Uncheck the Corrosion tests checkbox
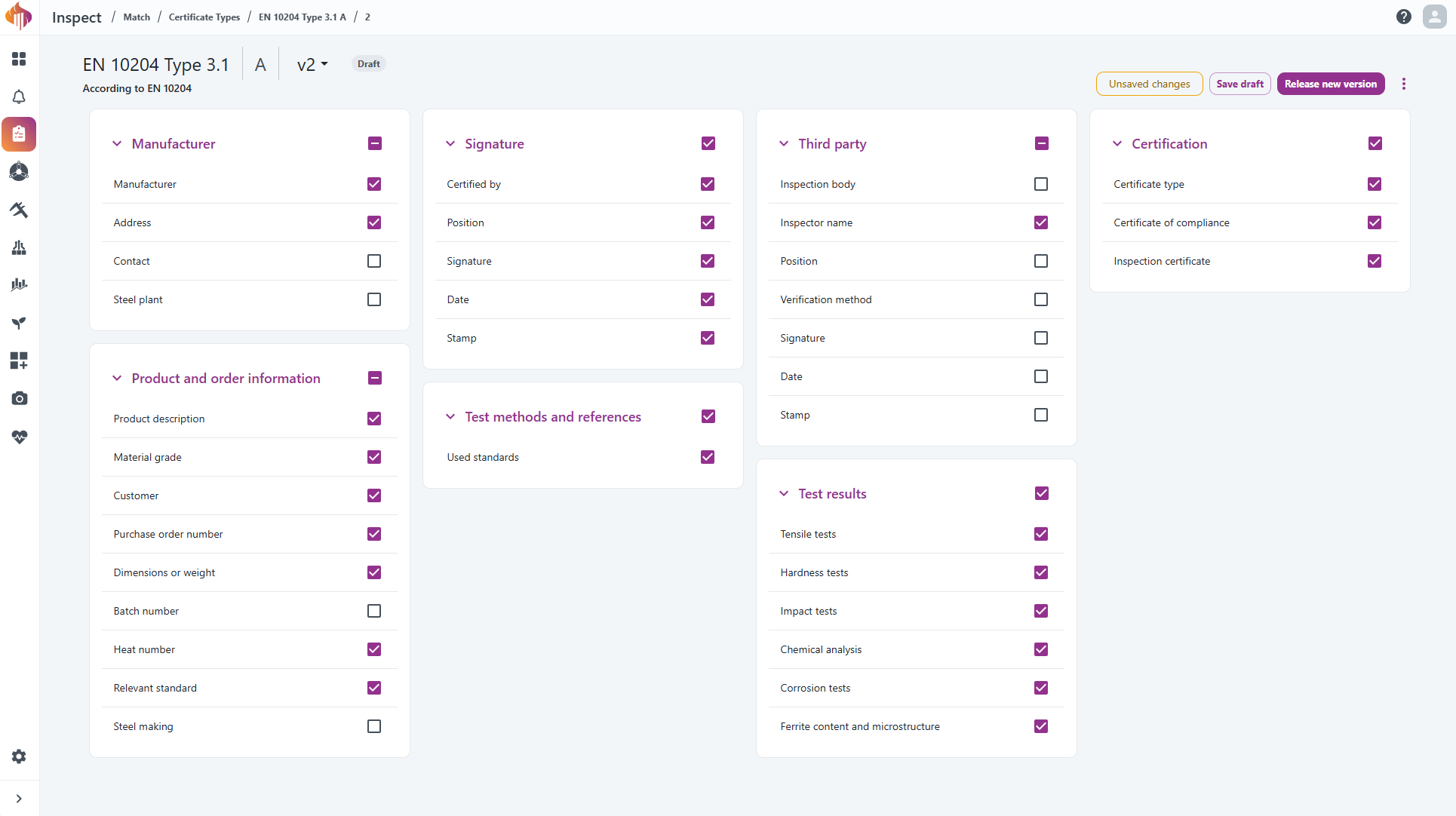The height and width of the screenshot is (816, 1456). pyautogui.click(x=1041, y=688)
